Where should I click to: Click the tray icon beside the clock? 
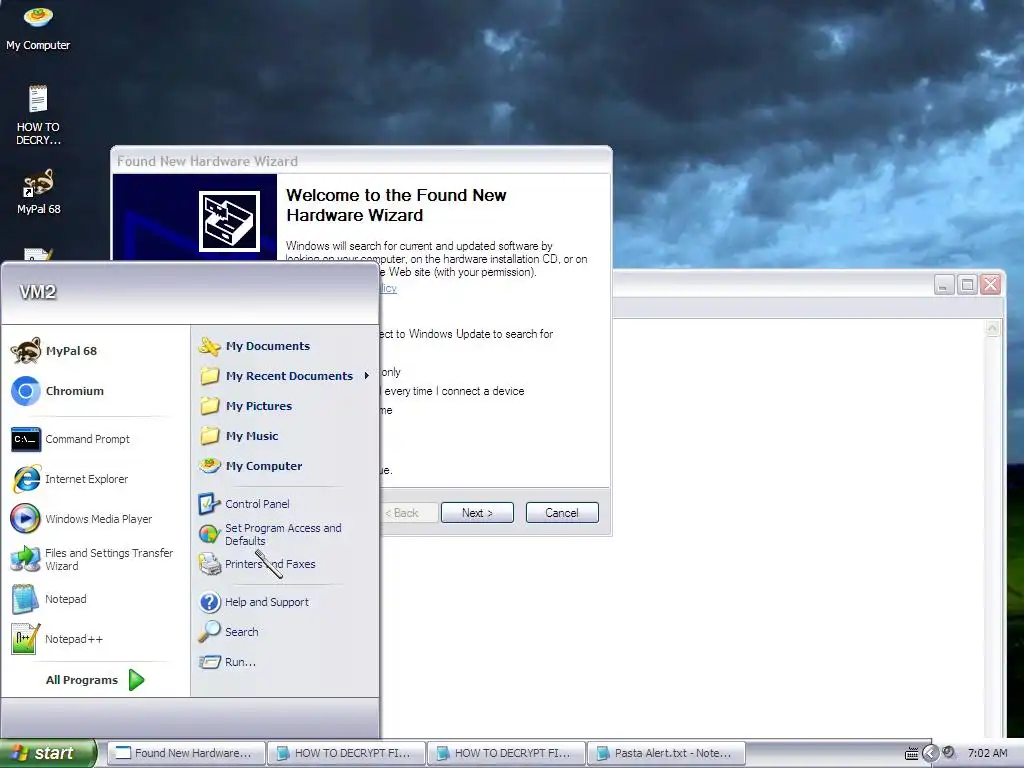click(x=949, y=752)
